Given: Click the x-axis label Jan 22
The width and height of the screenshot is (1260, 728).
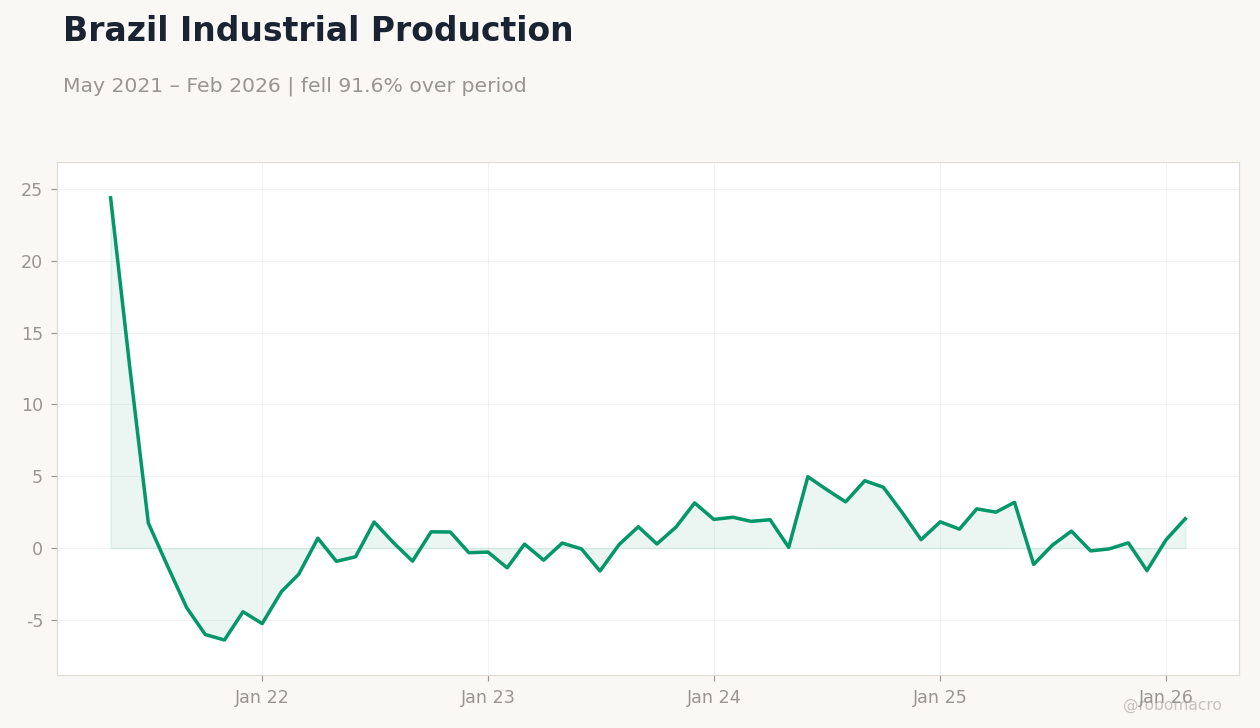Looking at the screenshot, I should [262, 698].
